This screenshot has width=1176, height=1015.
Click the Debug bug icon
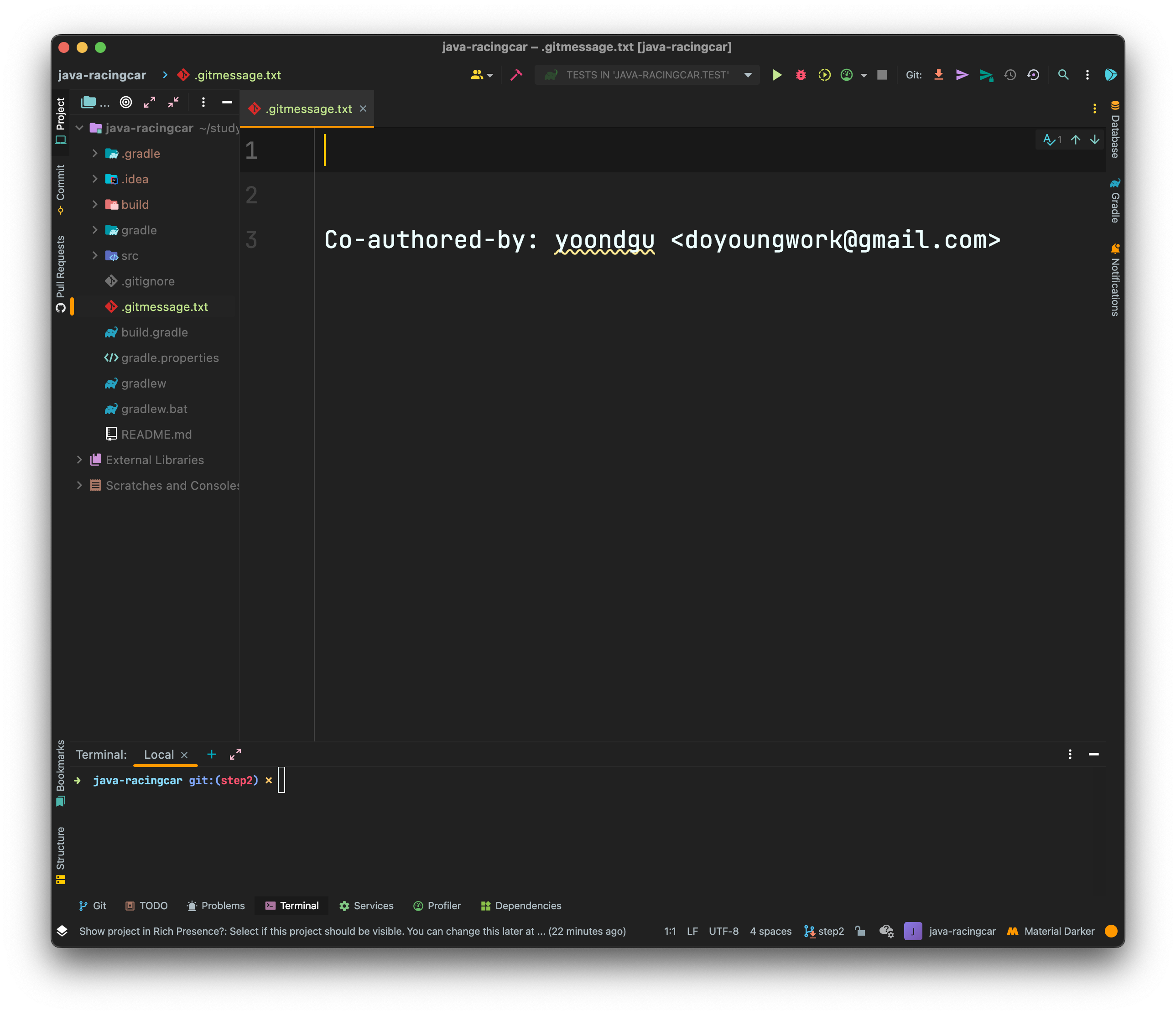pos(800,75)
